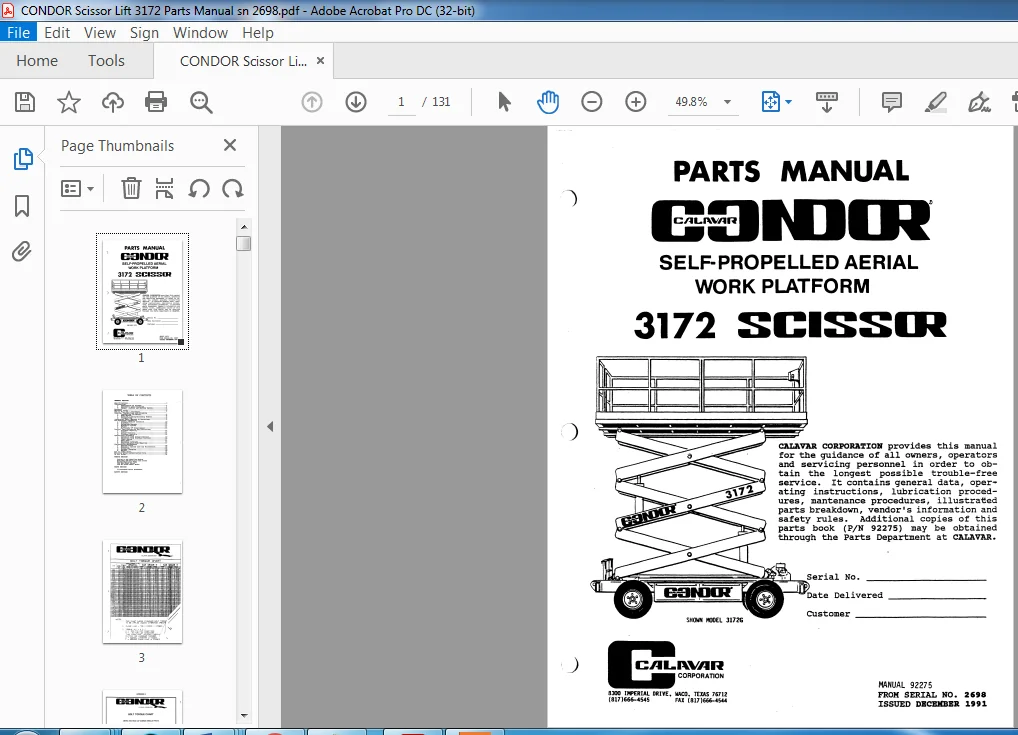Select the Highlight text pen tool
The image size is (1018, 735).
coord(936,102)
